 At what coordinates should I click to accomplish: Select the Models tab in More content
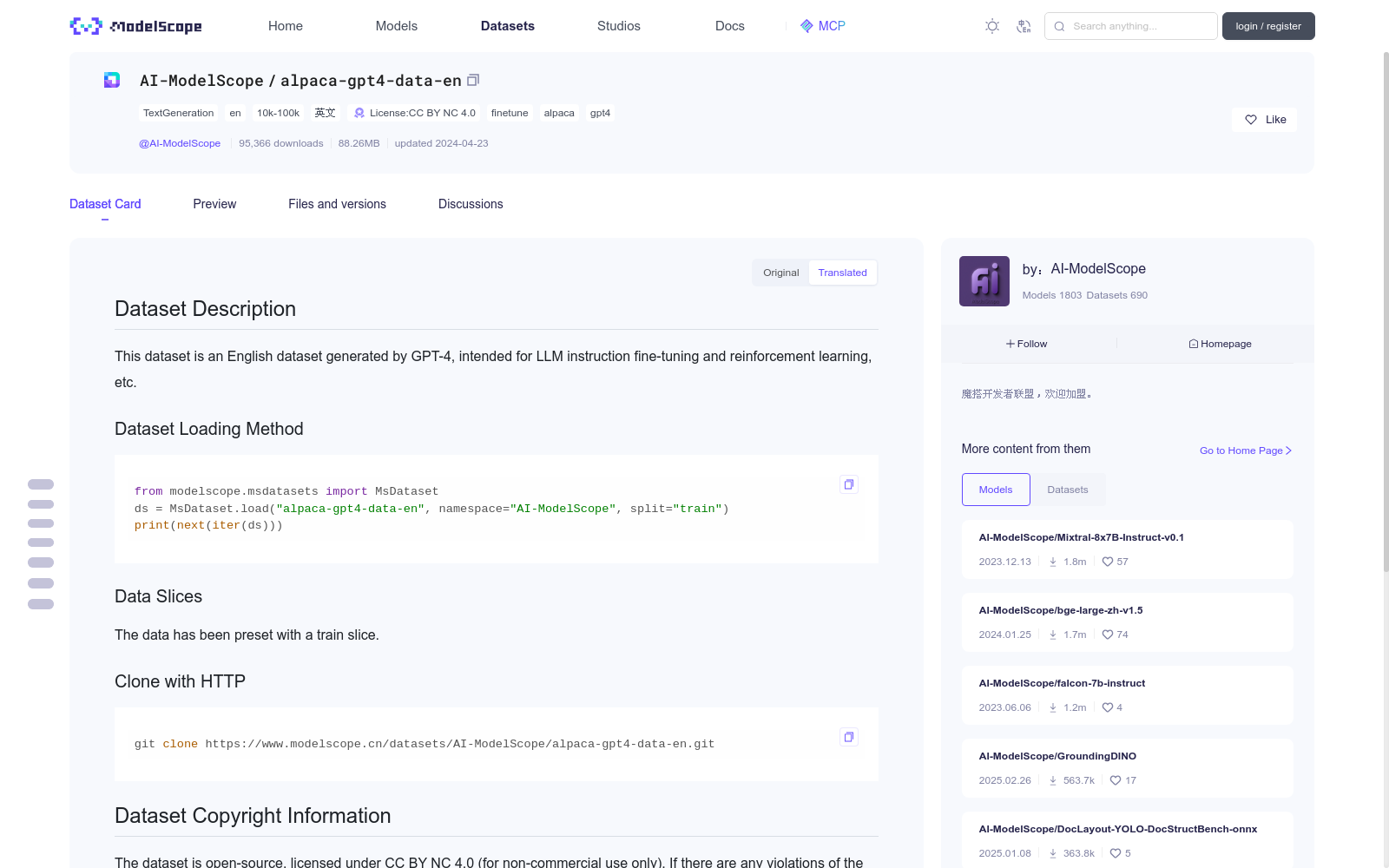pos(996,490)
